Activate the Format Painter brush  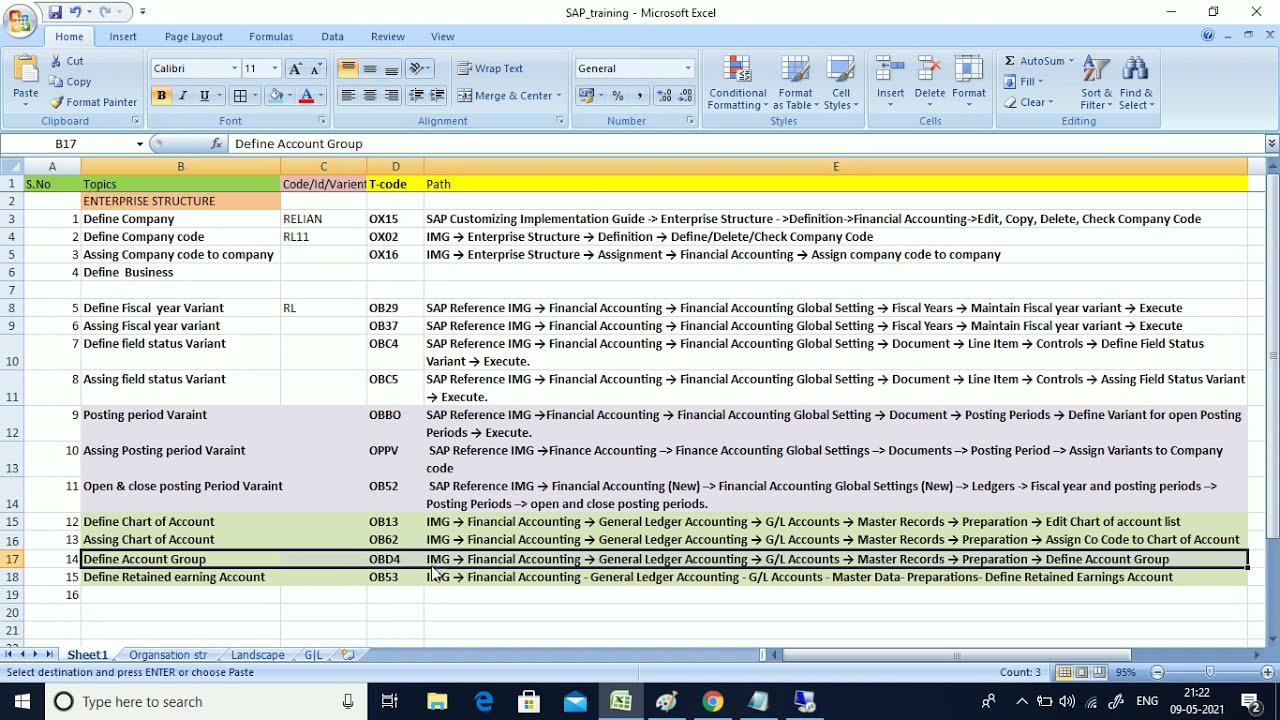(57, 102)
